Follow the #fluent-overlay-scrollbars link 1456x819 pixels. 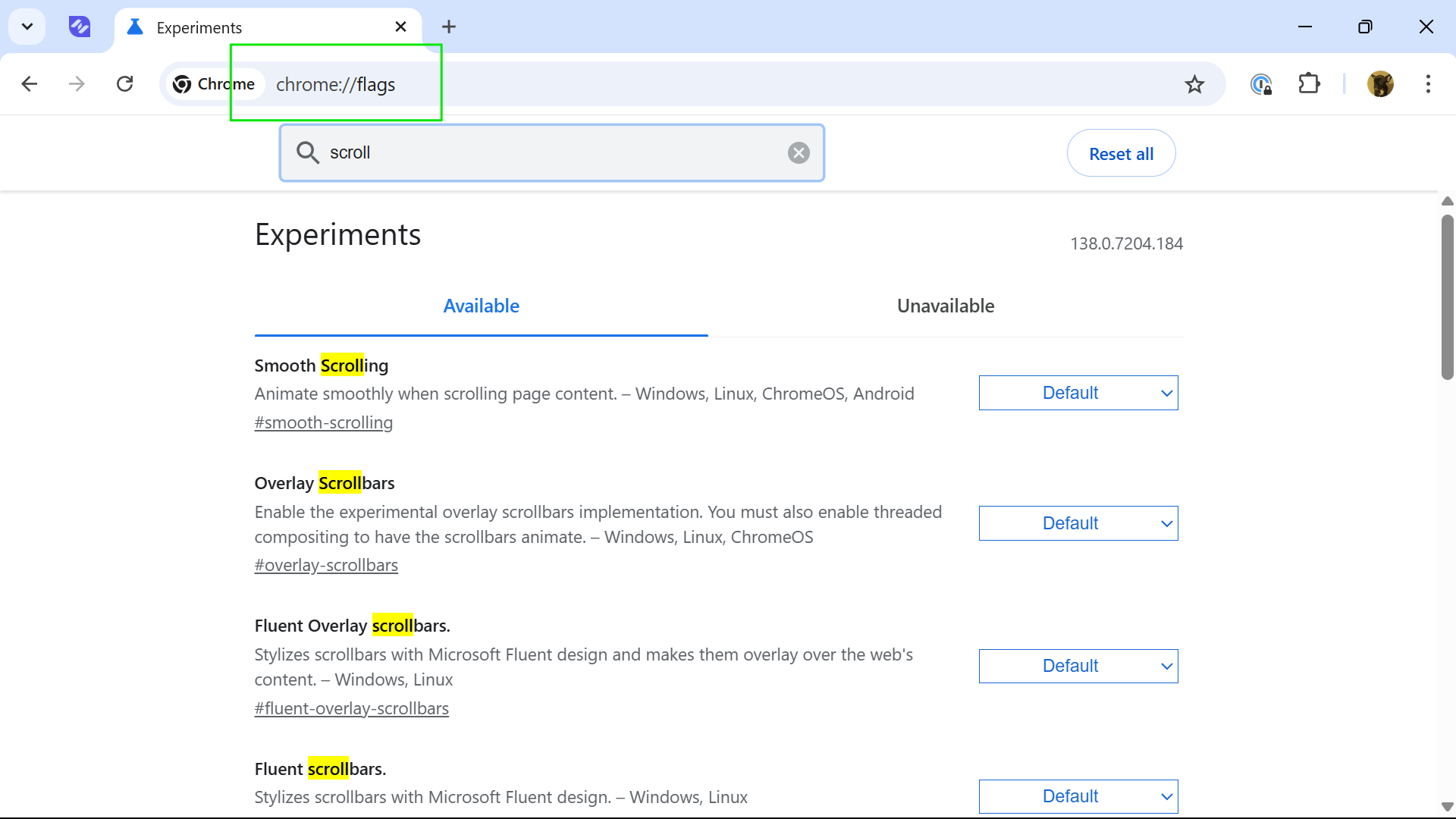(352, 708)
